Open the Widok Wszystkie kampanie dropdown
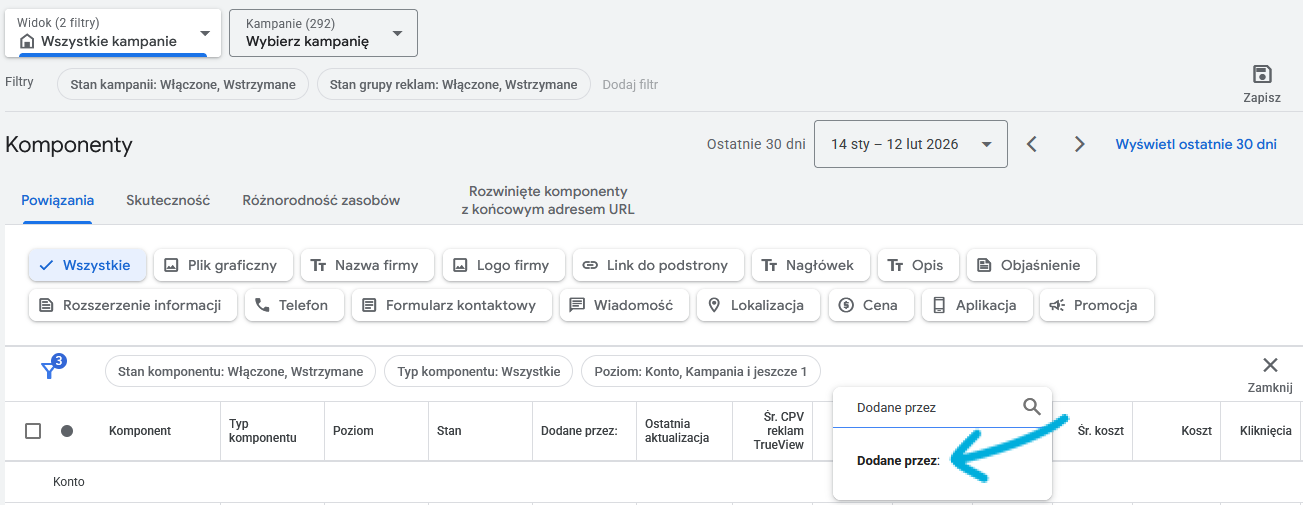This screenshot has width=1303, height=505. pyautogui.click(x=112, y=33)
